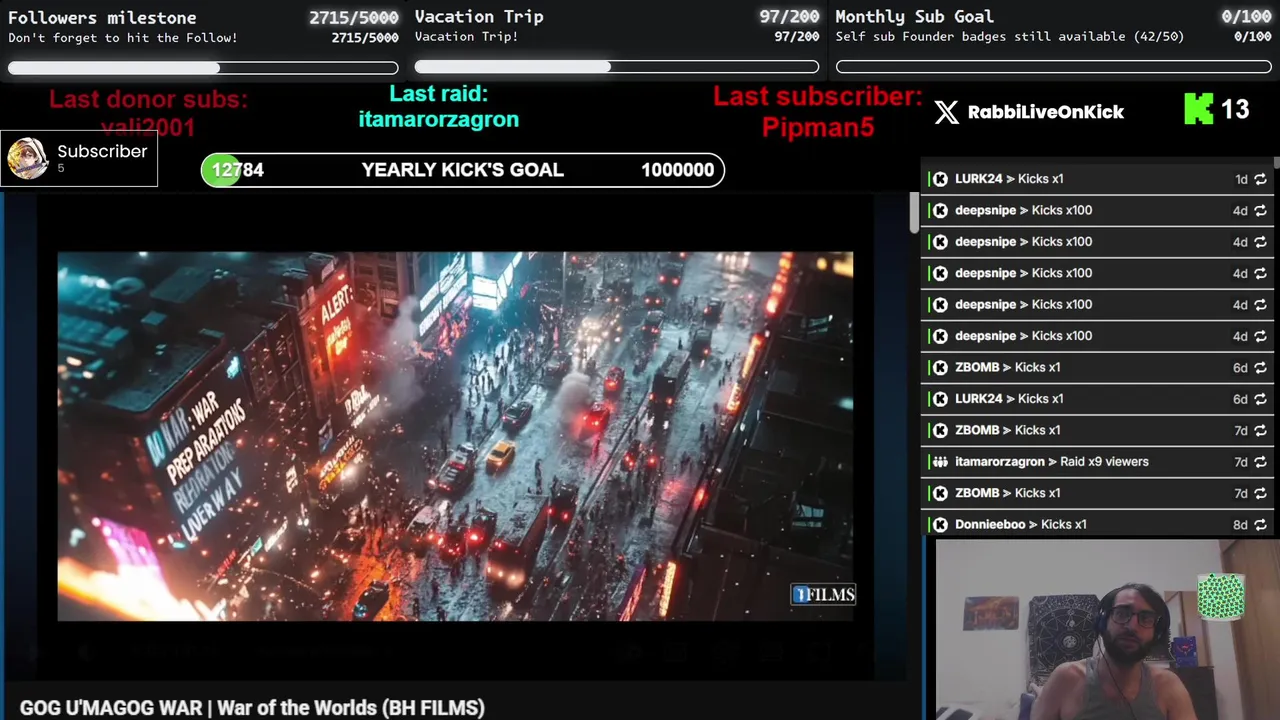The image size is (1280, 720).
Task: Click the Pipman5 last subscriber name
Action: 818,127
